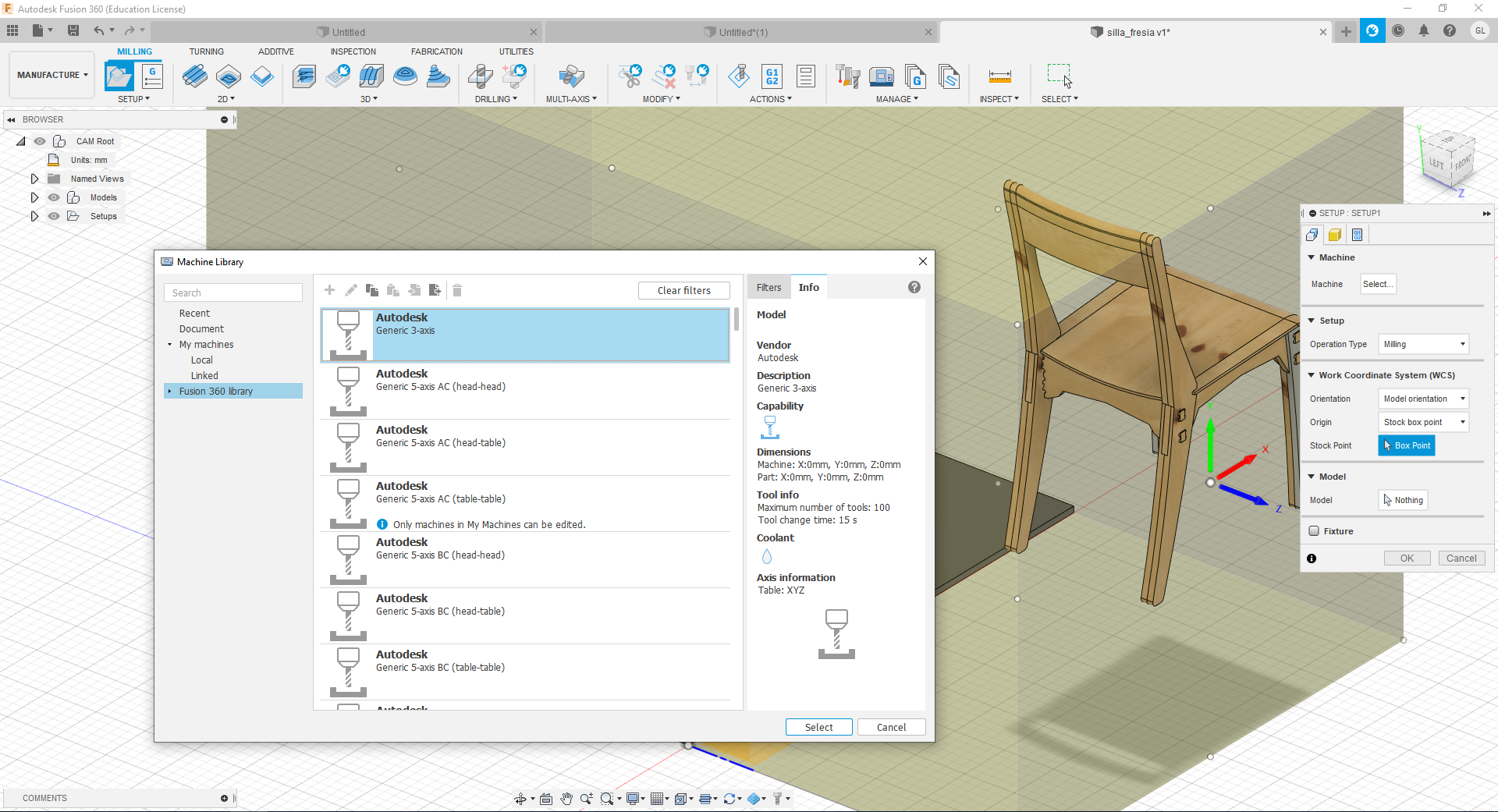
Task: Click the NC Program G icon in Setup
Action: pyautogui.click(x=152, y=76)
